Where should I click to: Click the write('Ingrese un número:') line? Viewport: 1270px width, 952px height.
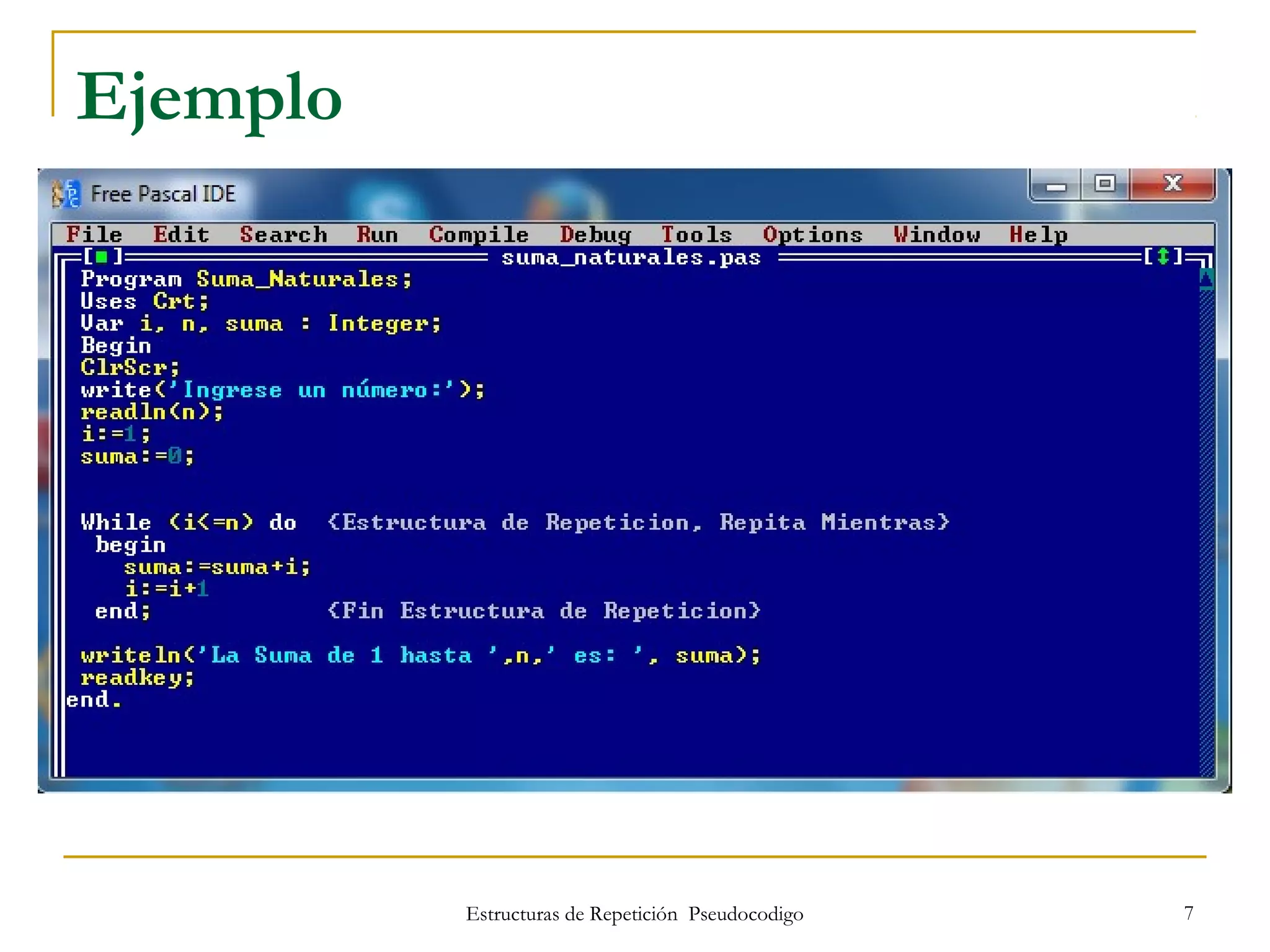(x=283, y=390)
